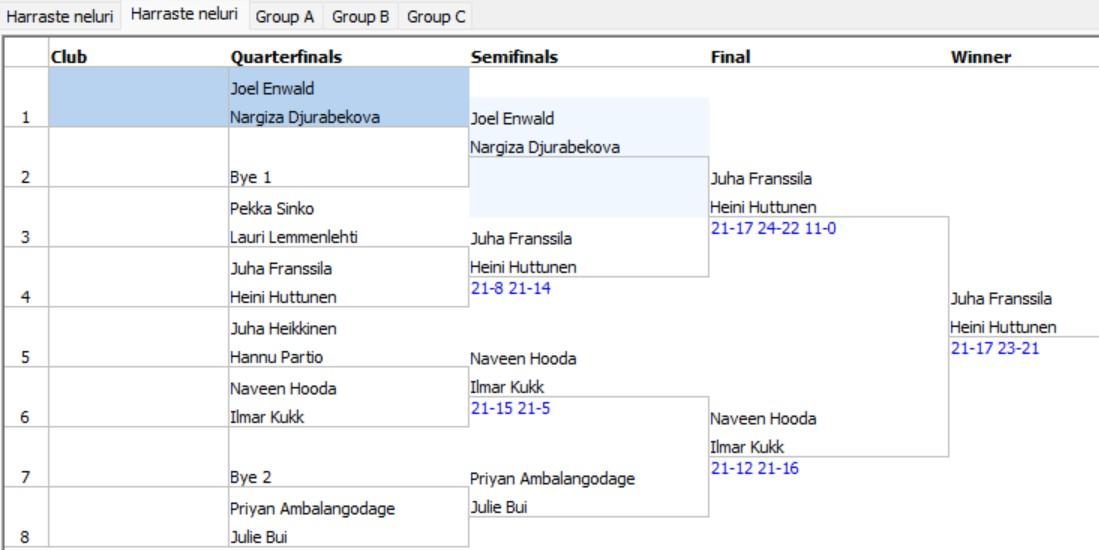Select the Group C tab
This screenshot has height=550, width=1099.
(x=435, y=17)
